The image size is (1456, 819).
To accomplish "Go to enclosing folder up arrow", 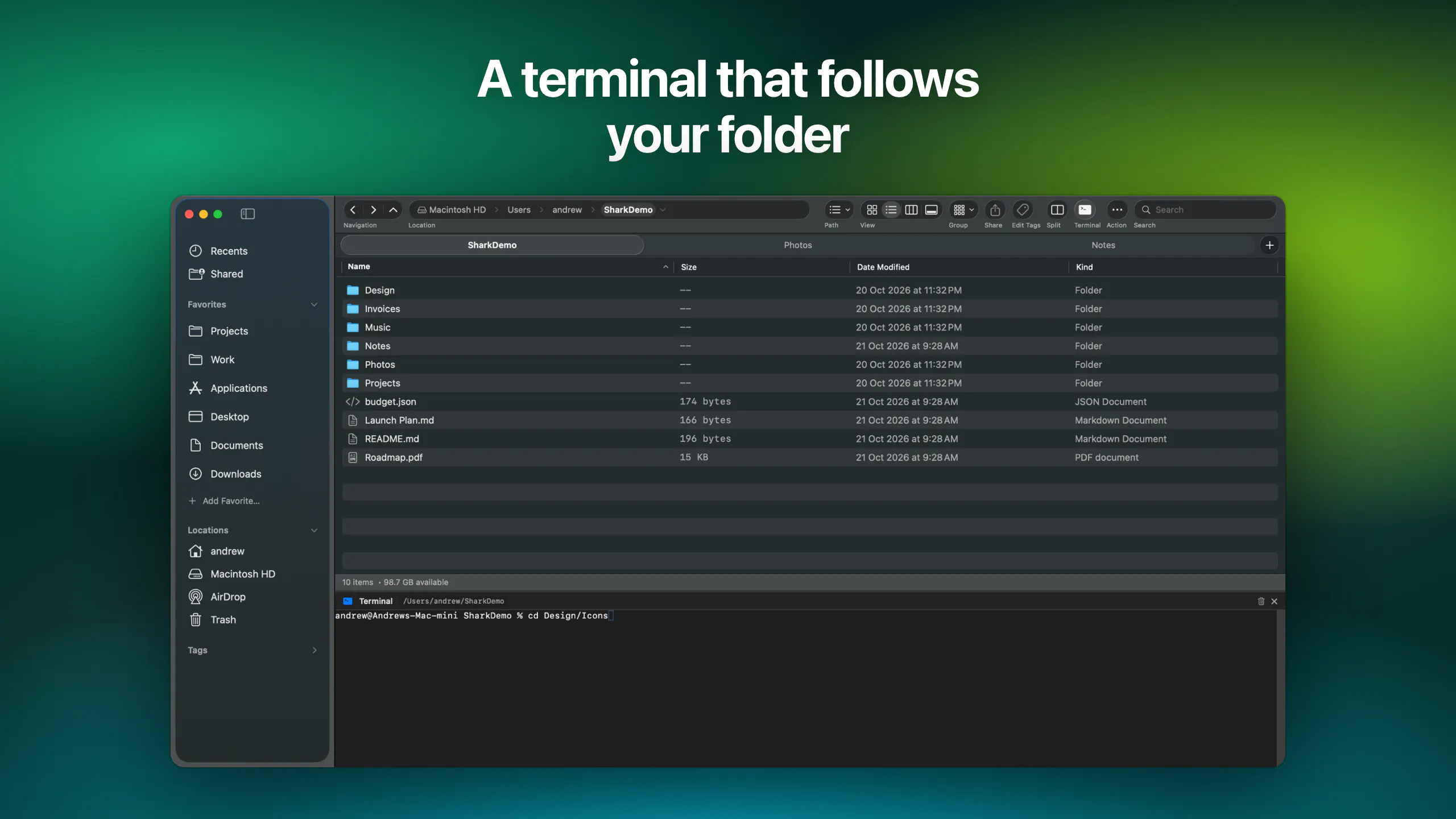I will tap(393, 210).
